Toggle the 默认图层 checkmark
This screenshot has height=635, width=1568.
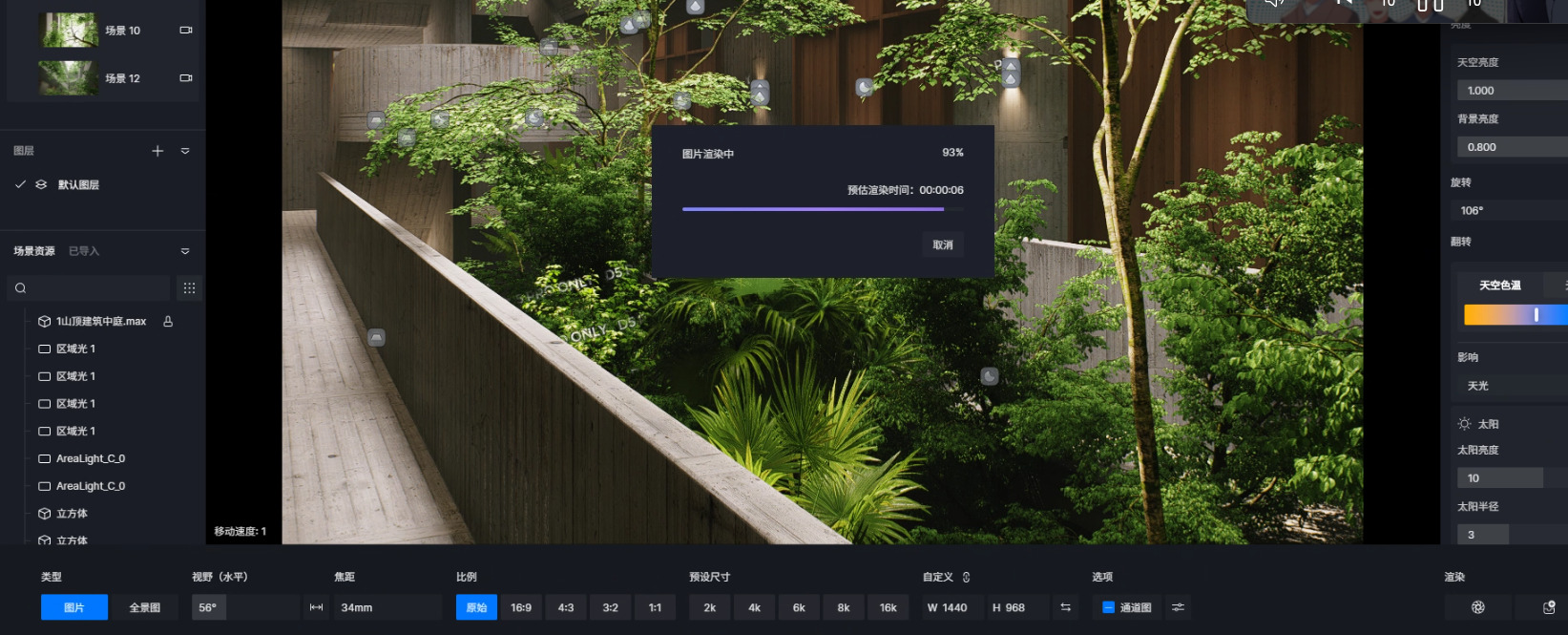20,184
